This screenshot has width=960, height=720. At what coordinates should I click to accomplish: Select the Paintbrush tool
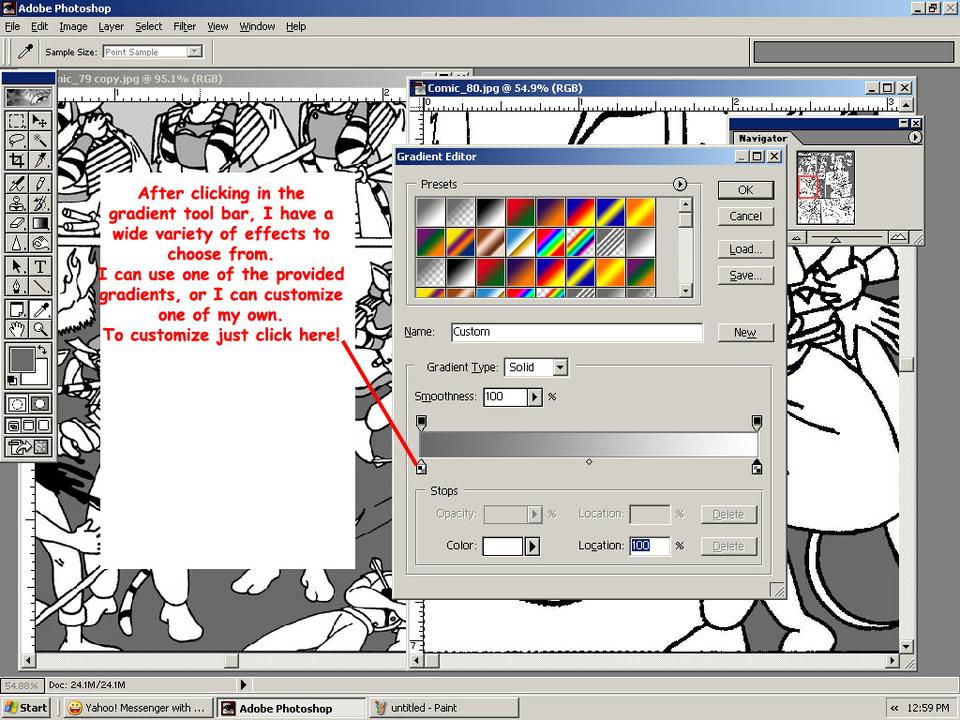(x=40, y=183)
